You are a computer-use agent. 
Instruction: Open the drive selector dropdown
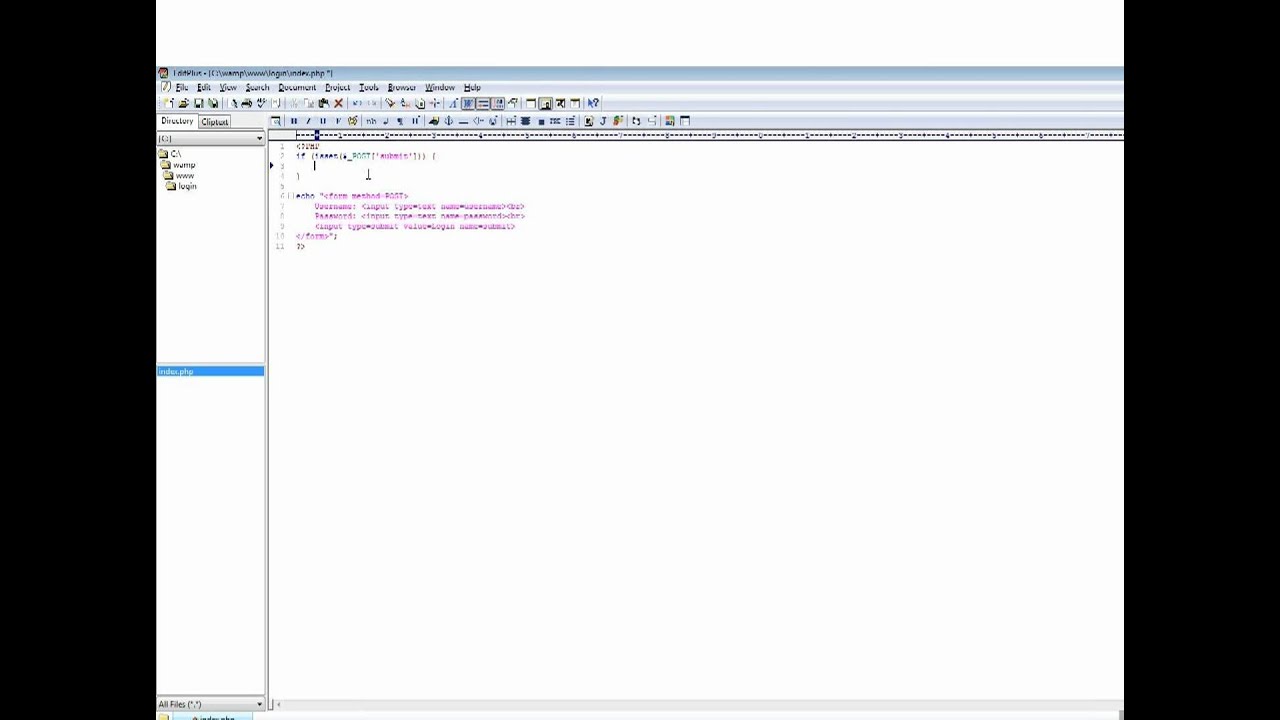pos(259,138)
